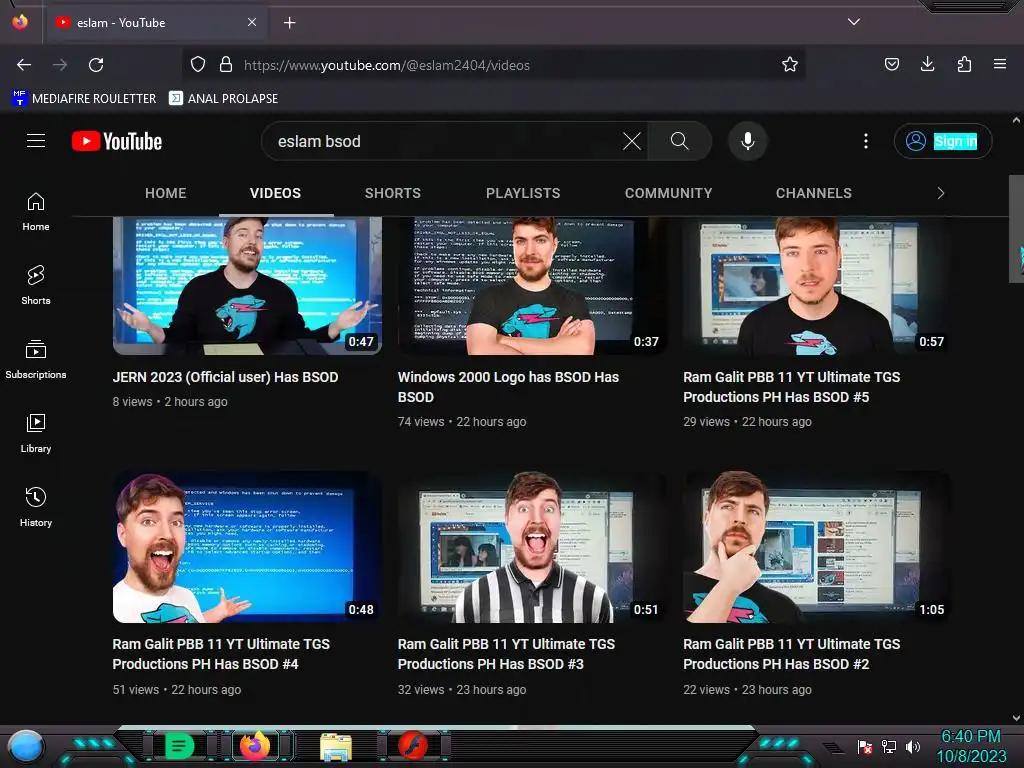
Task: Open the volume speaker tray icon
Action: (913, 747)
